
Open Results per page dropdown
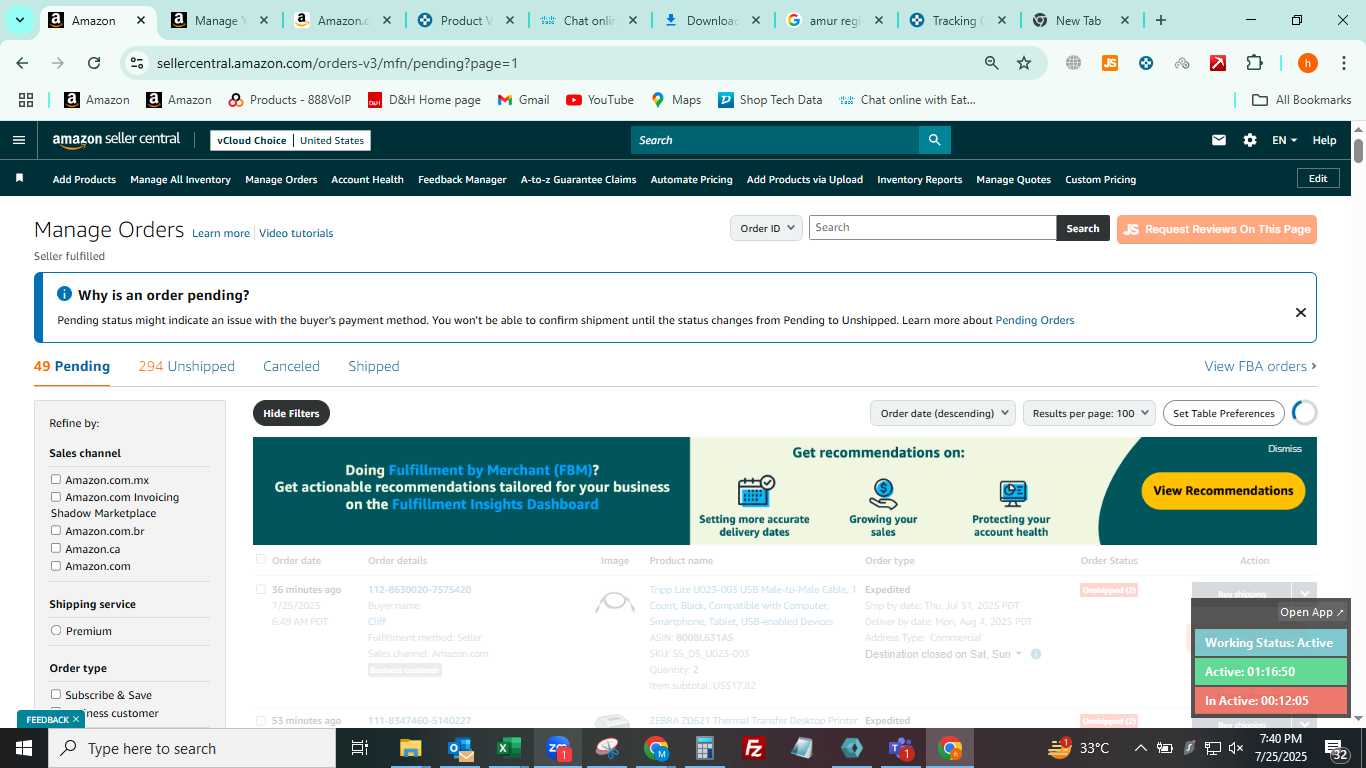tap(1089, 413)
